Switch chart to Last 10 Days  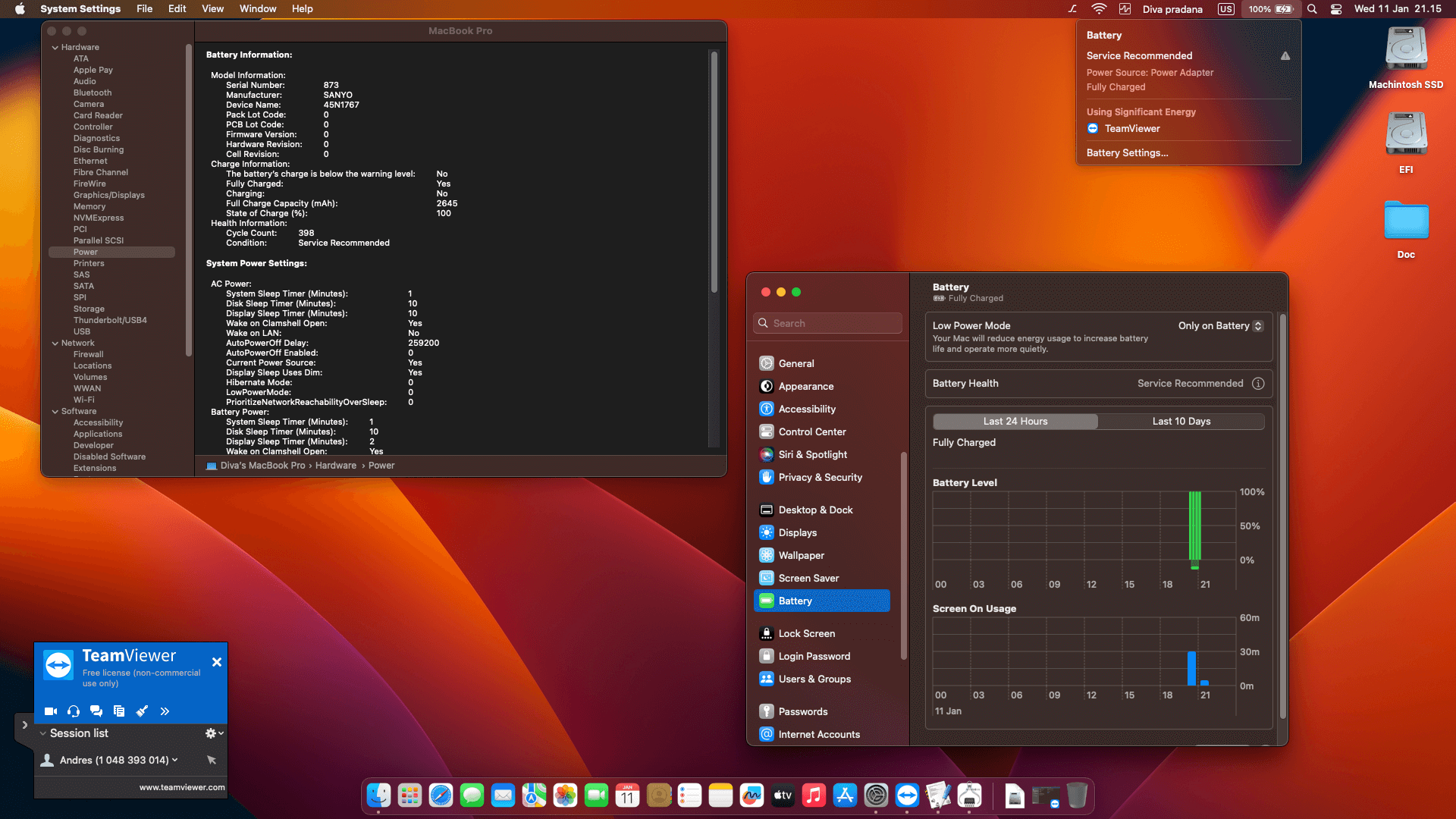click(1181, 422)
